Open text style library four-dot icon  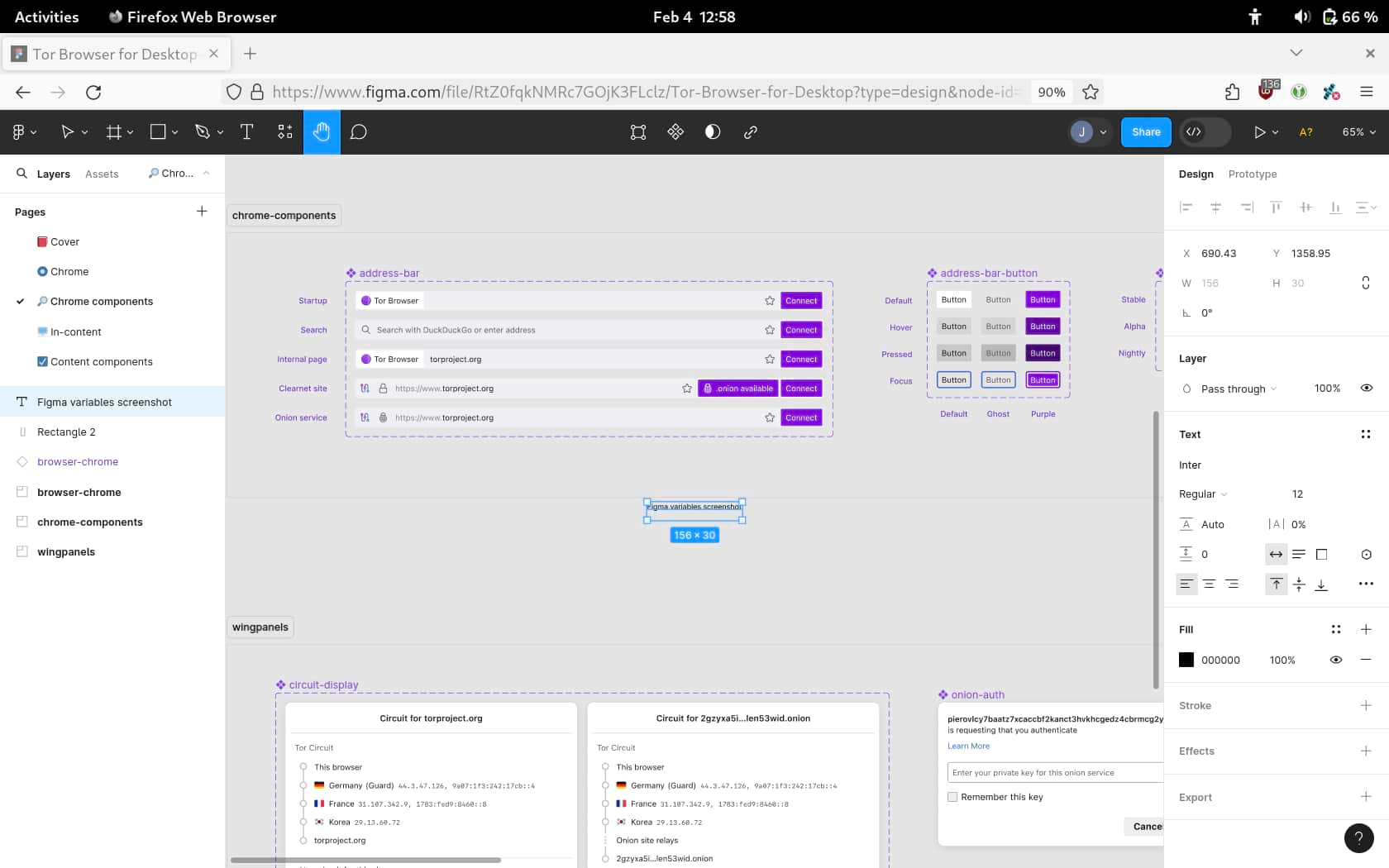[1366, 435]
